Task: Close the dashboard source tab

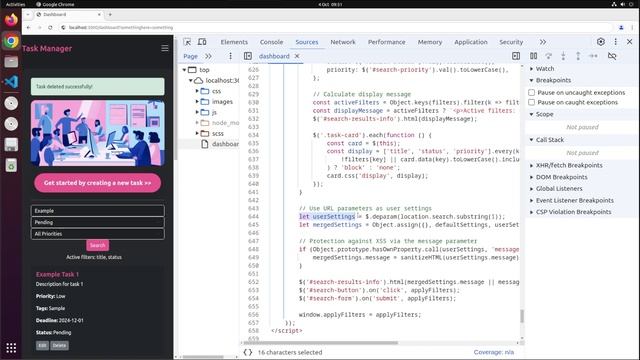Action: [x=297, y=56]
